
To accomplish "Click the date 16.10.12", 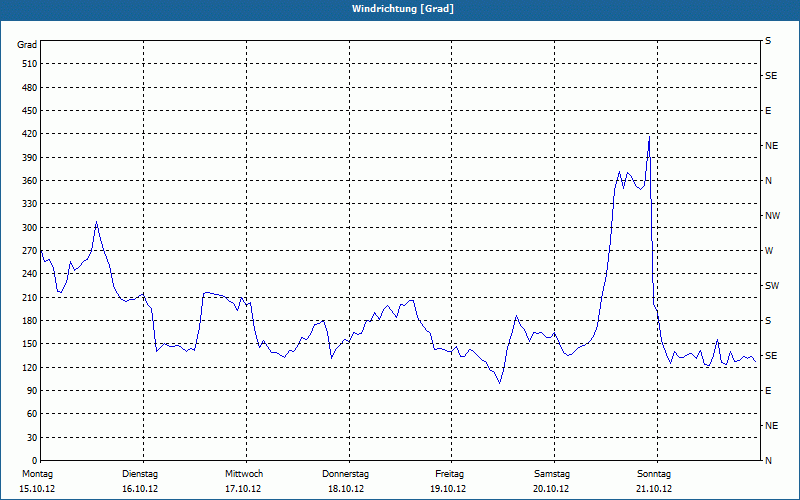I will click(x=140, y=489).
